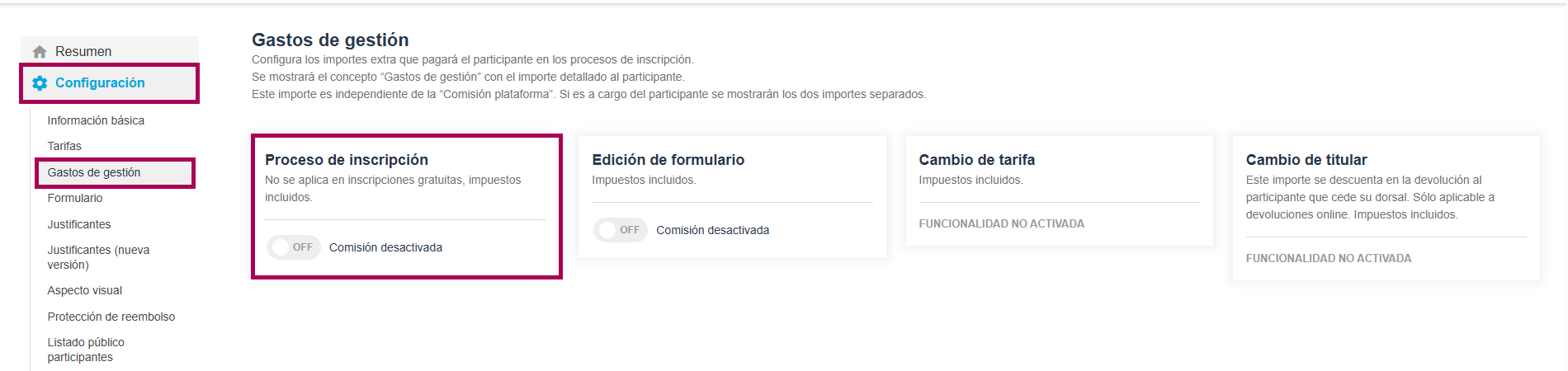The image size is (1568, 371).
Task: Click the Proceso de inscripción card title
Action: click(347, 160)
